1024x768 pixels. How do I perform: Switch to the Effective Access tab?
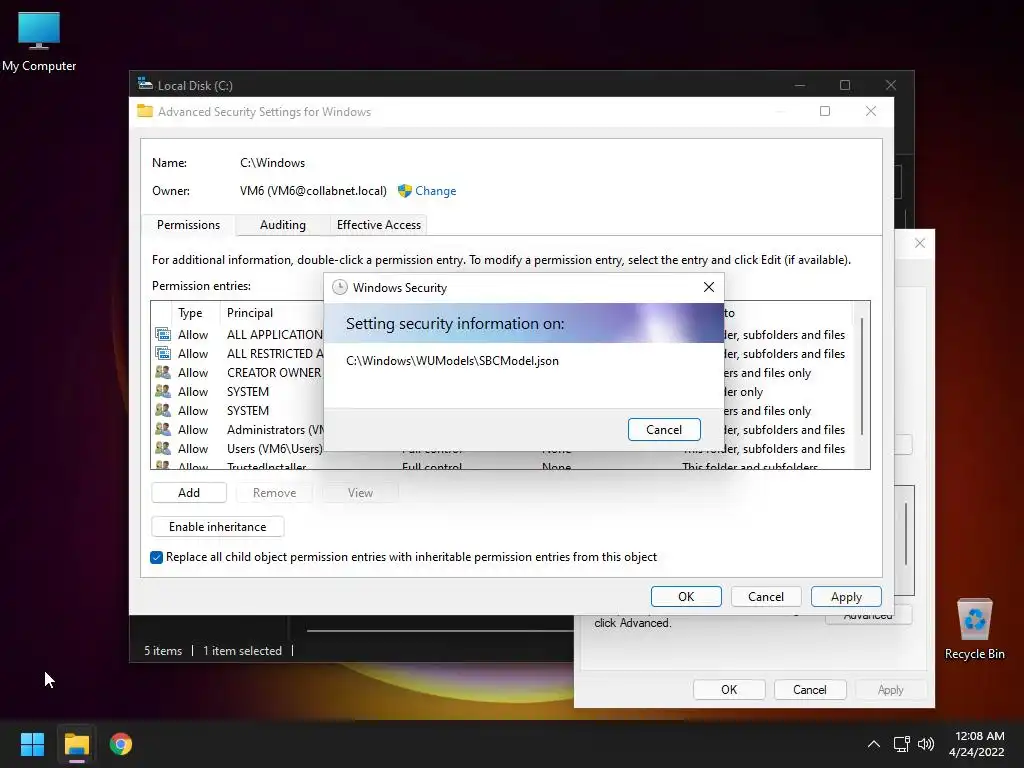pos(379,225)
